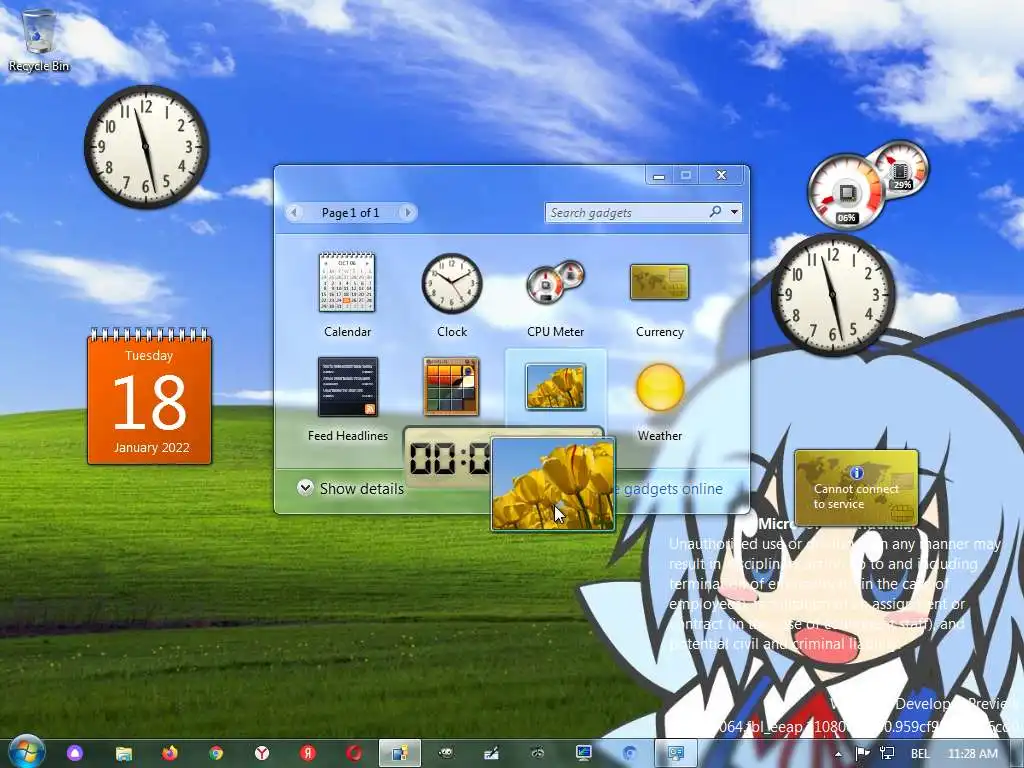Launch Opera from the taskbar
Image resolution: width=1024 pixels, height=768 pixels.
coord(354,753)
